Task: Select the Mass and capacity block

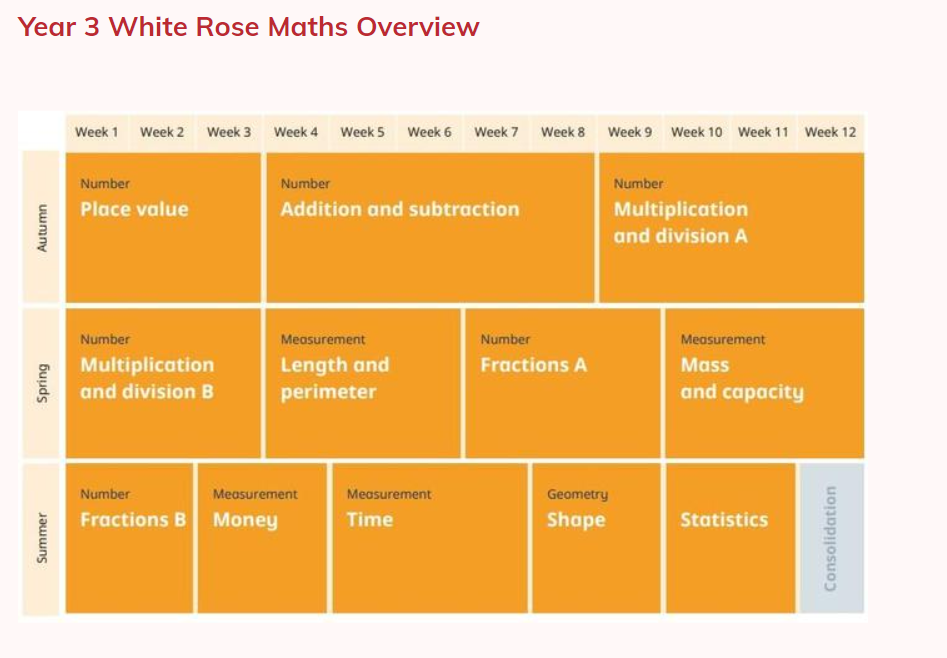Action: coord(764,383)
